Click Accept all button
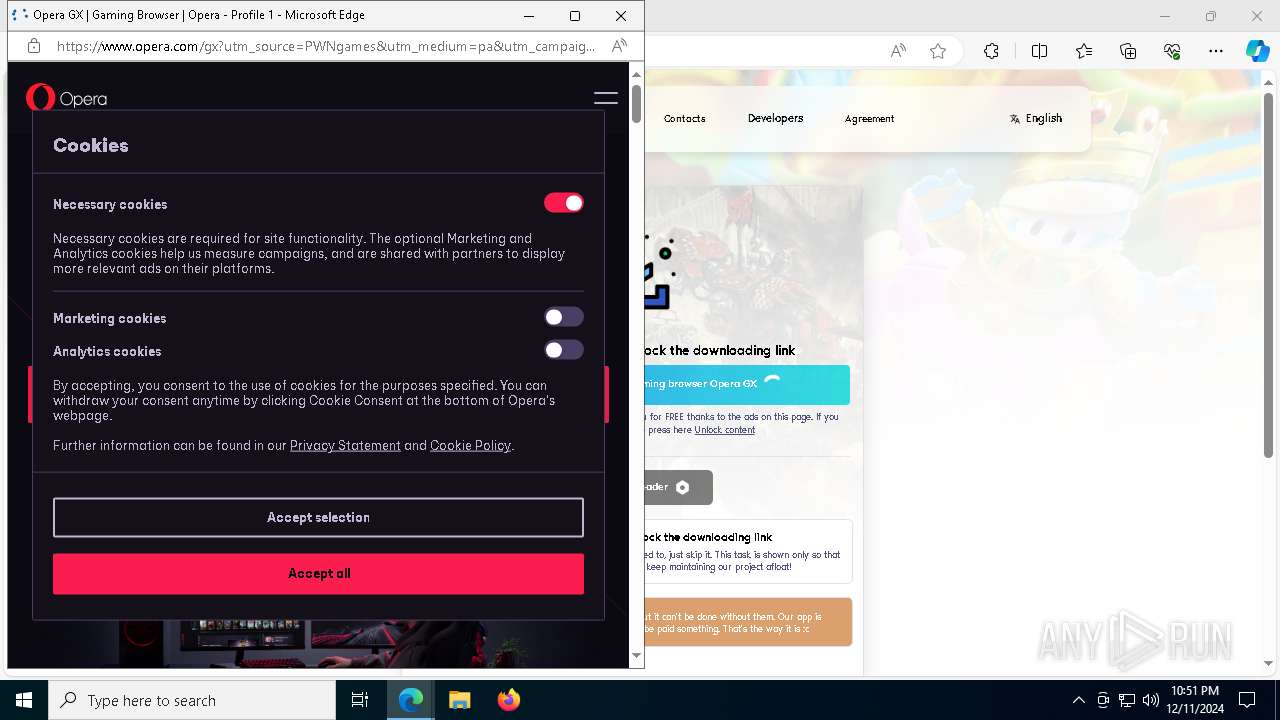This screenshot has width=1280, height=720. tap(318, 574)
